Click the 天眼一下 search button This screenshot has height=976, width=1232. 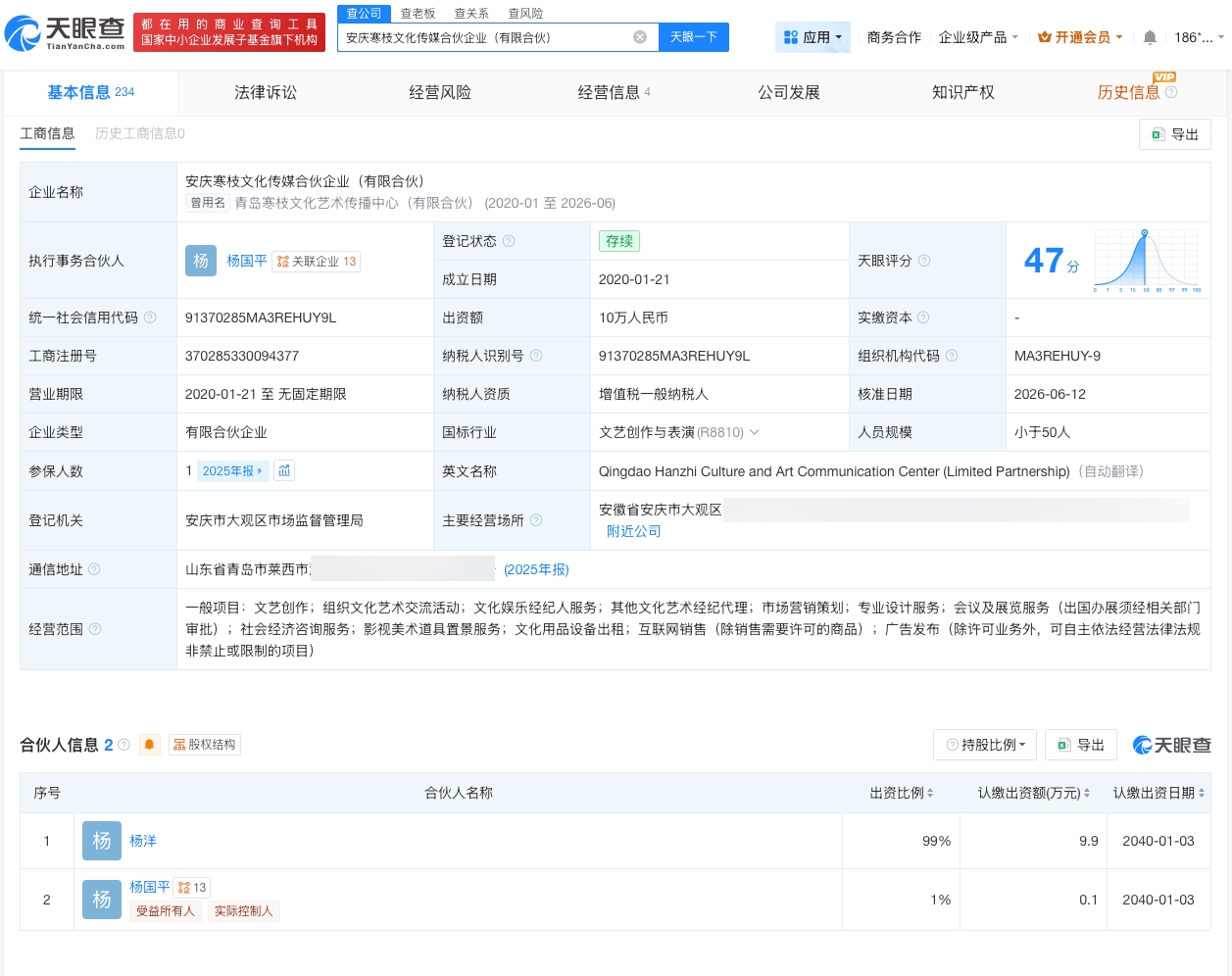click(694, 37)
